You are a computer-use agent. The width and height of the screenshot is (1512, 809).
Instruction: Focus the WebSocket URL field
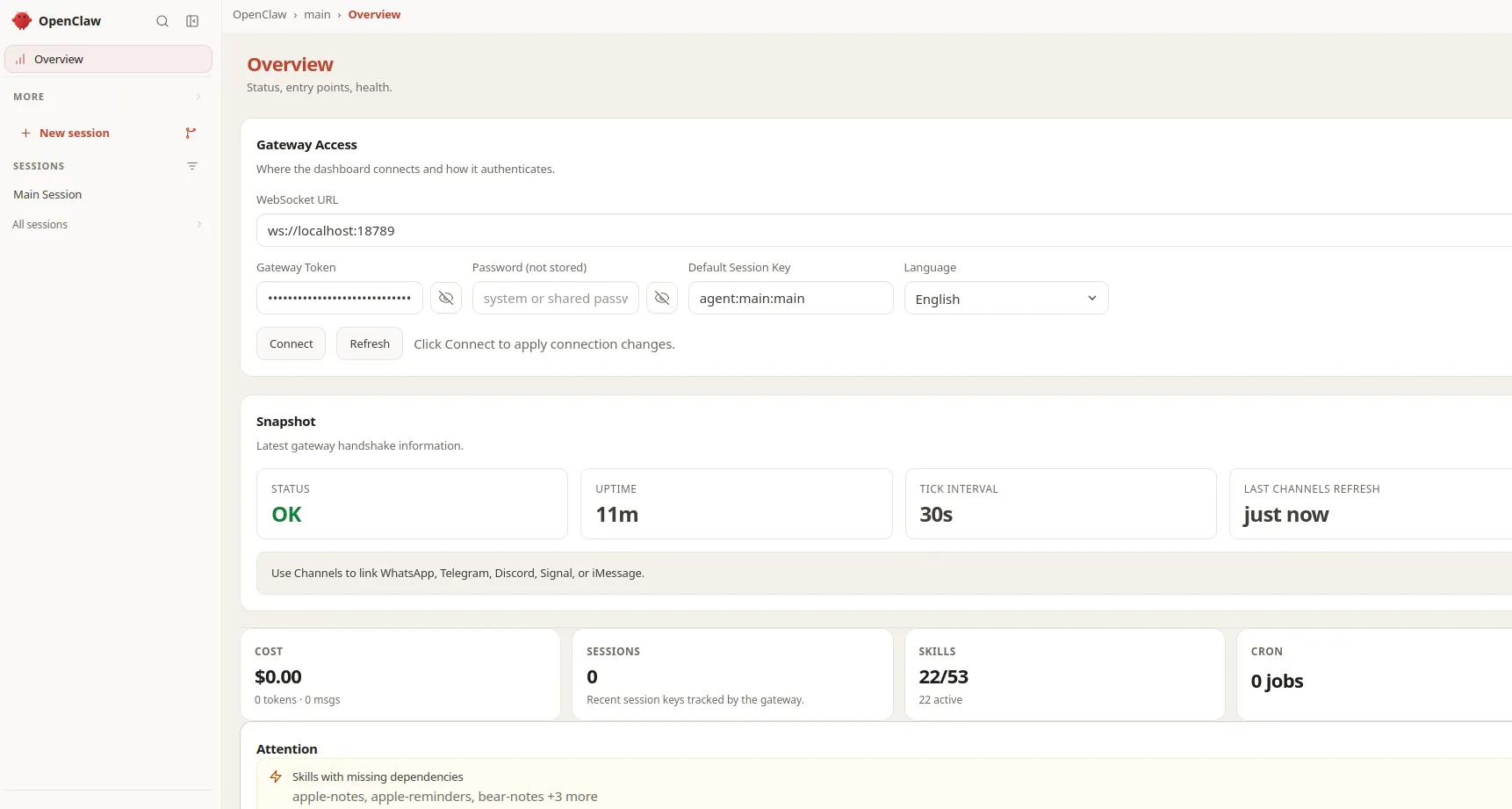884,230
